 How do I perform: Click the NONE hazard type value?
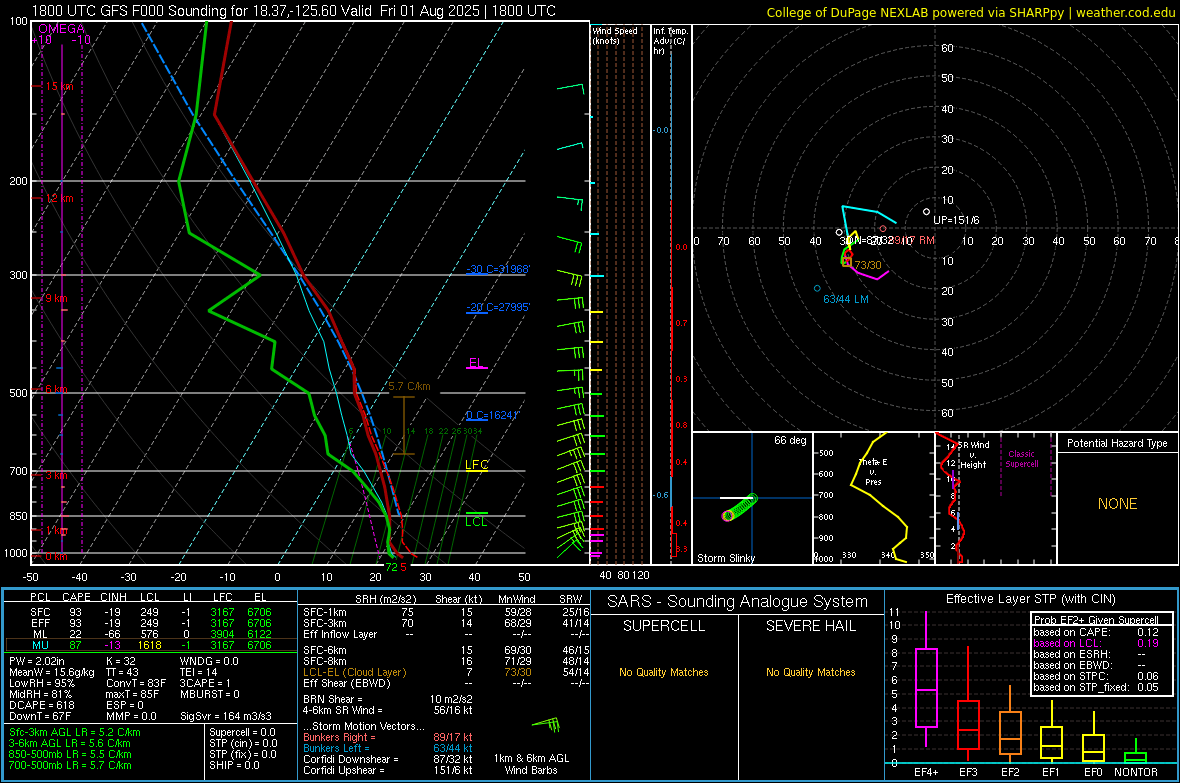(1118, 504)
